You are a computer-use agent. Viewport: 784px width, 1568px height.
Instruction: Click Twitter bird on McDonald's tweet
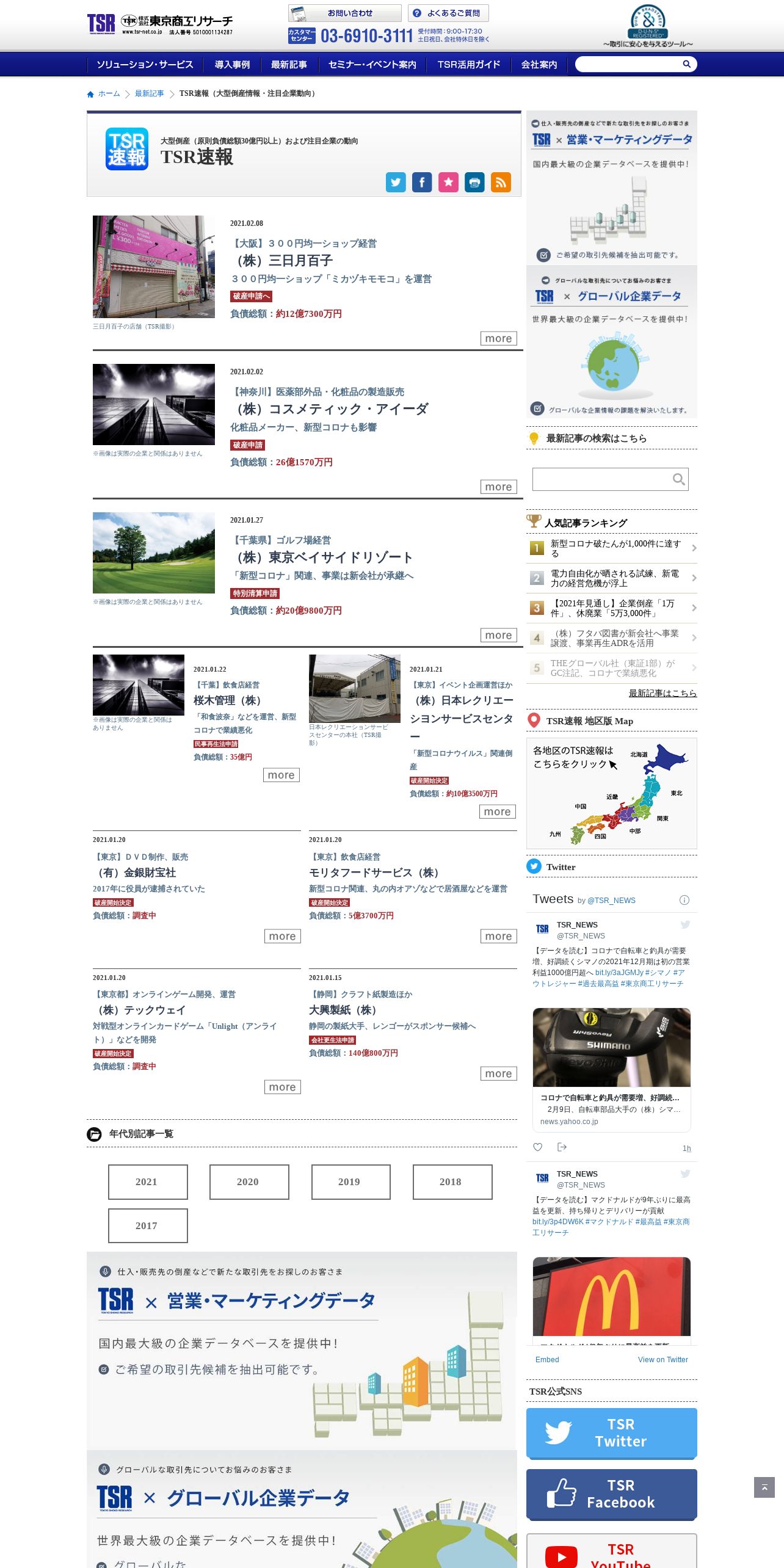[685, 1174]
